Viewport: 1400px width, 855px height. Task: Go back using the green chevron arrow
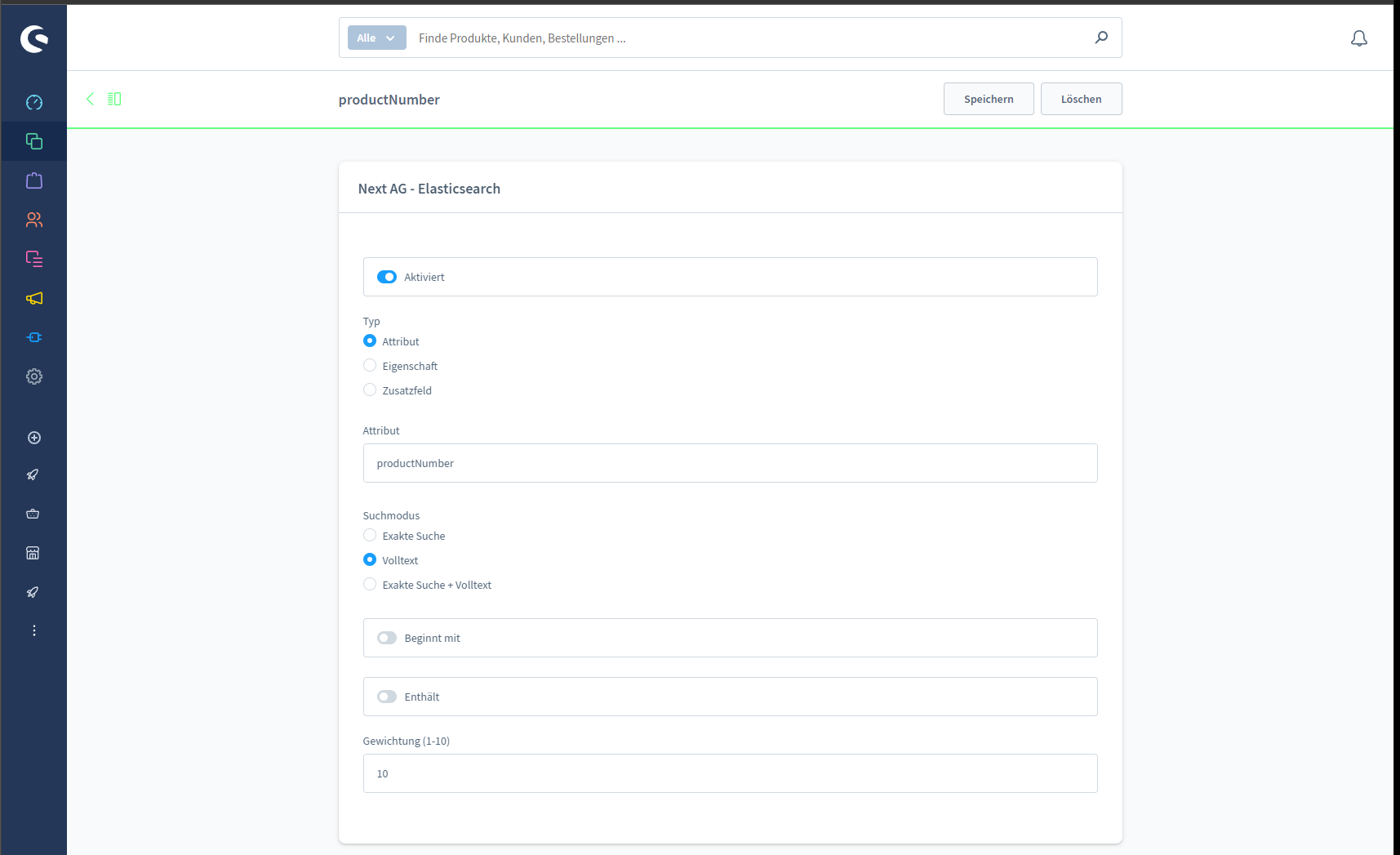[x=90, y=98]
